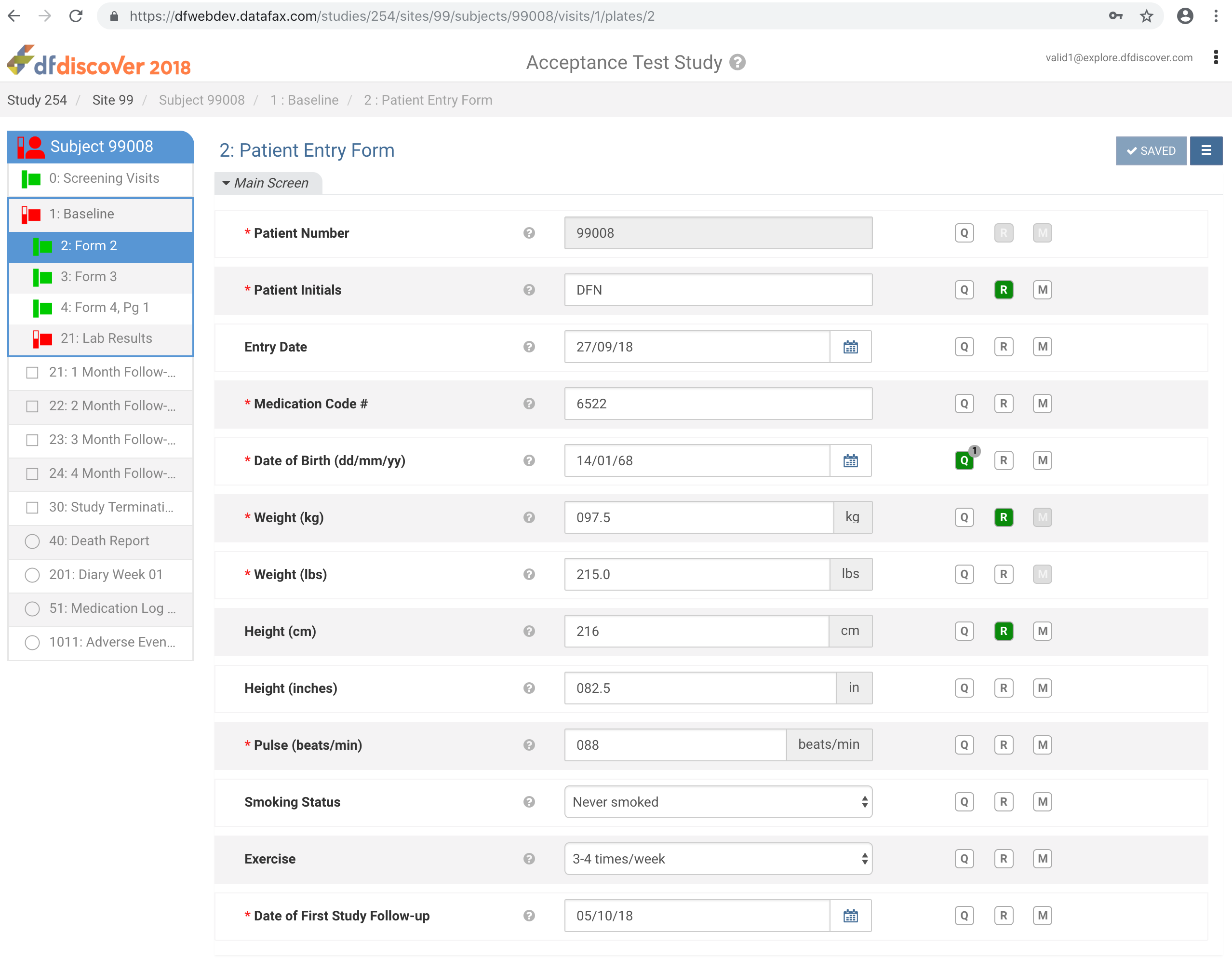Click Q query icon for Pulse field
1232x972 pixels.
pyautogui.click(x=964, y=745)
